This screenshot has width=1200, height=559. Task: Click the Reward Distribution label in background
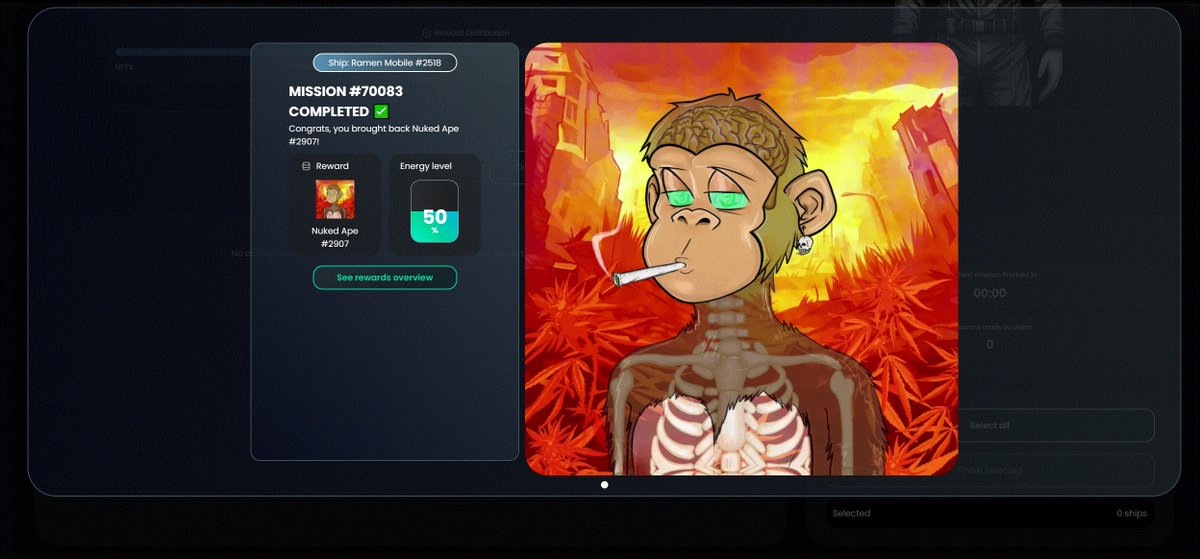(470, 33)
